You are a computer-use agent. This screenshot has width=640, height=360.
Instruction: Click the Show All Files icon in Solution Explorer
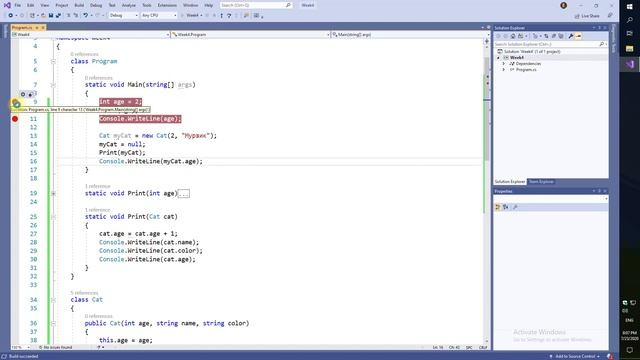[561, 36]
